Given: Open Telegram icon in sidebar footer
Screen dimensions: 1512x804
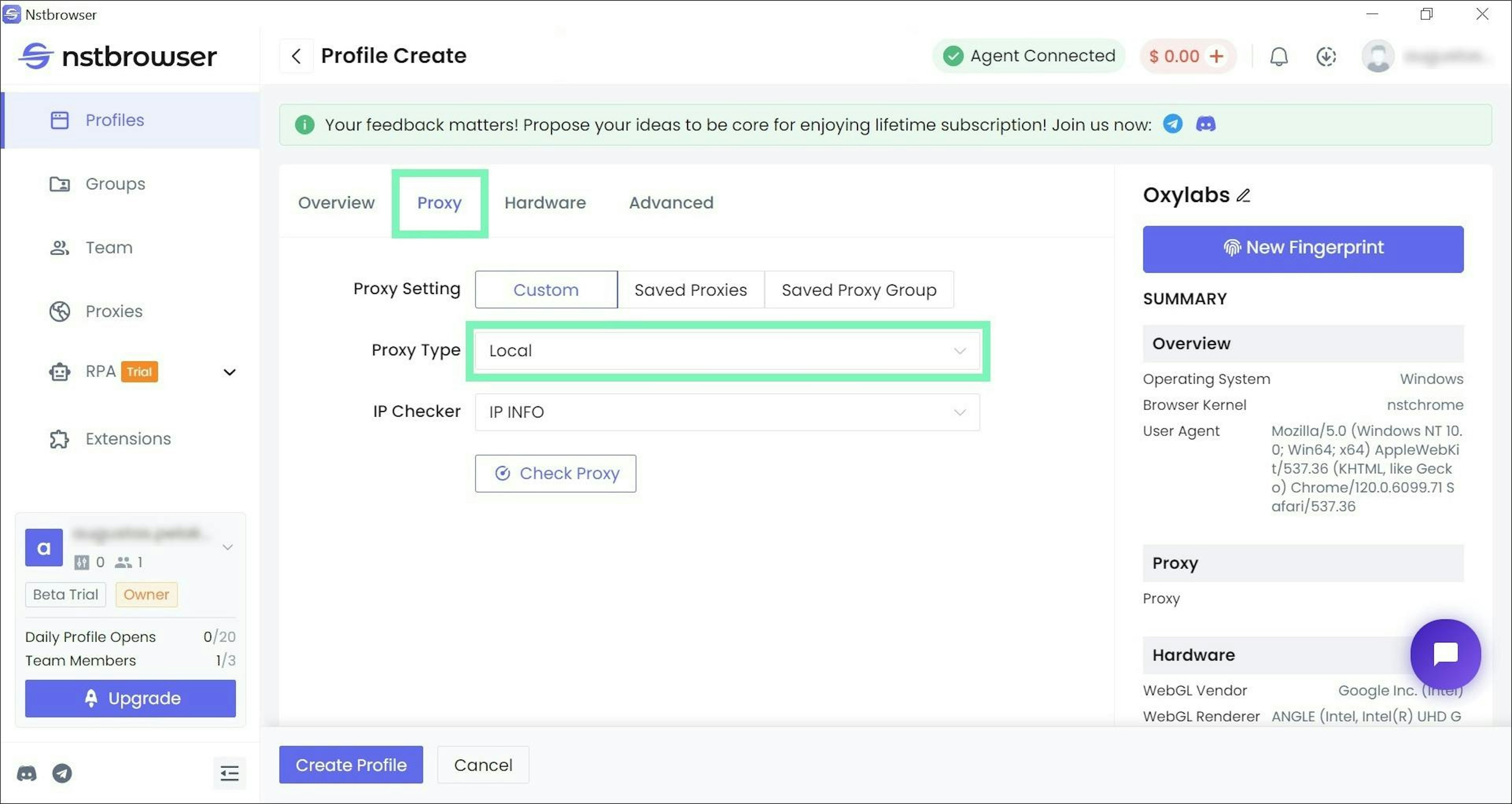Looking at the screenshot, I should point(62,773).
